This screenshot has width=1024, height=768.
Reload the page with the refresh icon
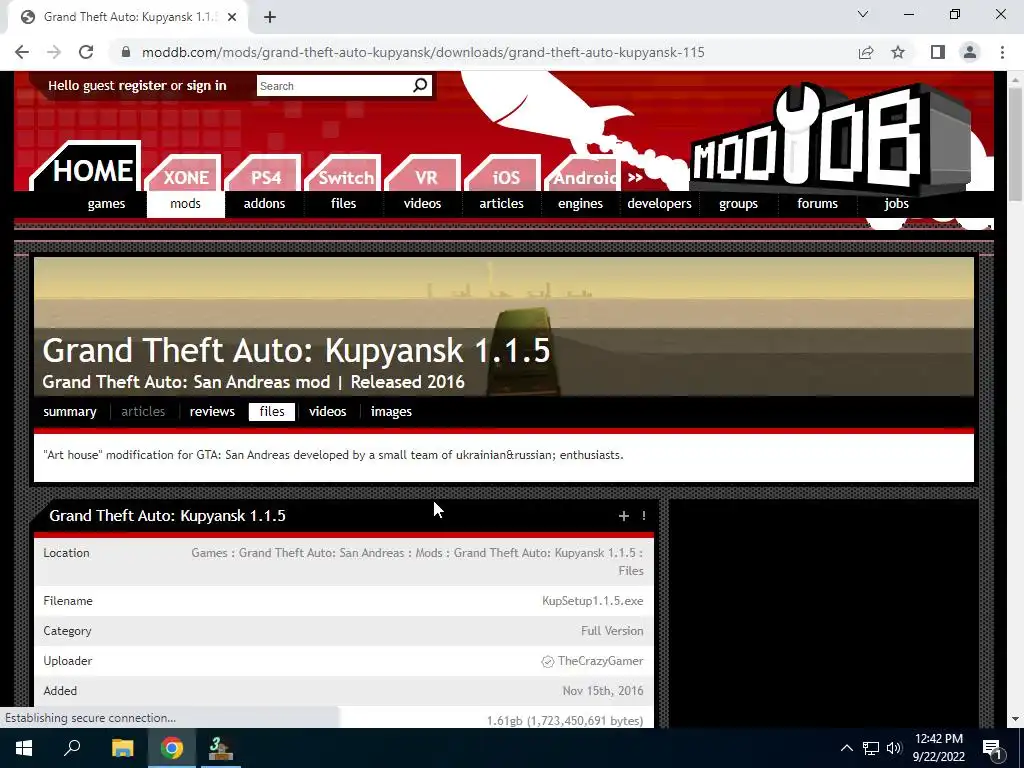click(x=86, y=52)
